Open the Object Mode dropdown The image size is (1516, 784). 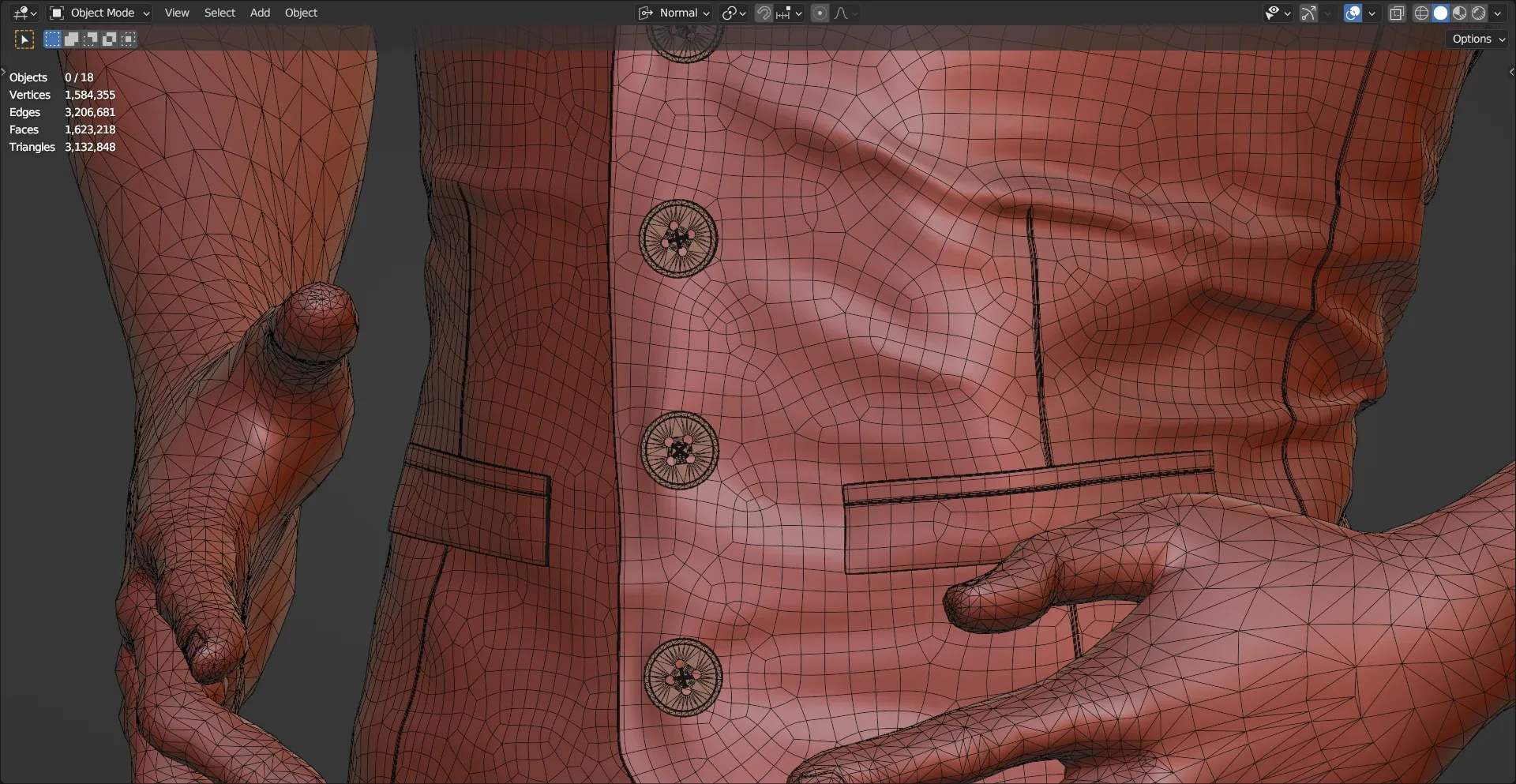pos(99,13)
